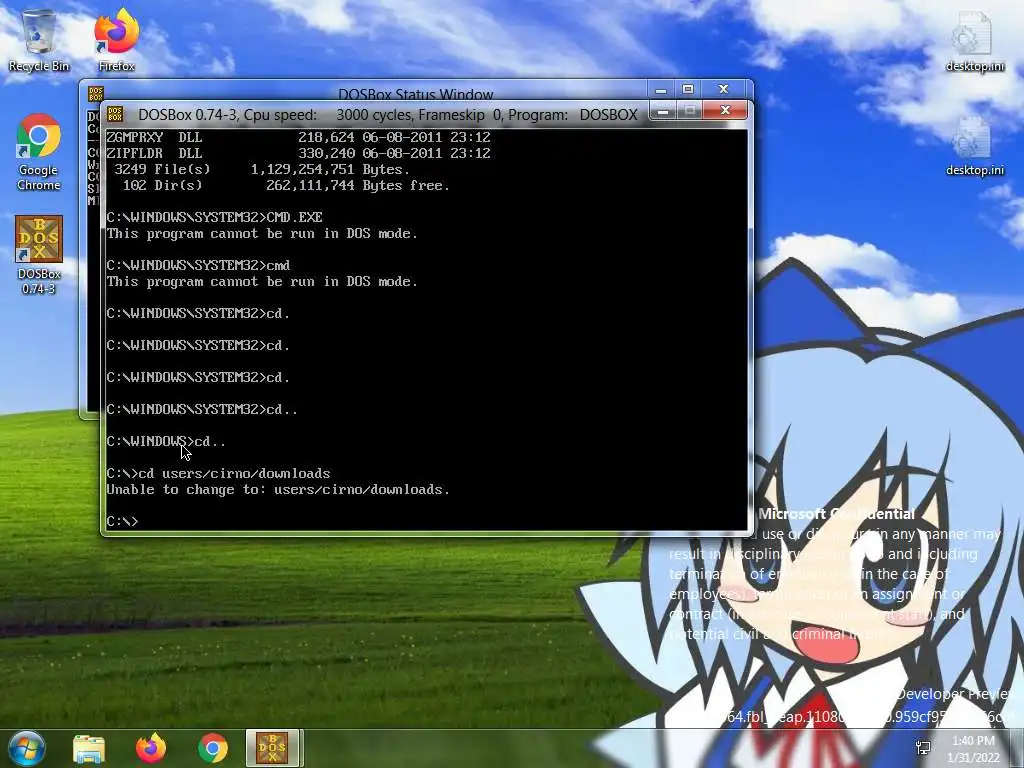Close the DOSBox Status Window
Screen dimensions: 1024x768
(724, 89)
